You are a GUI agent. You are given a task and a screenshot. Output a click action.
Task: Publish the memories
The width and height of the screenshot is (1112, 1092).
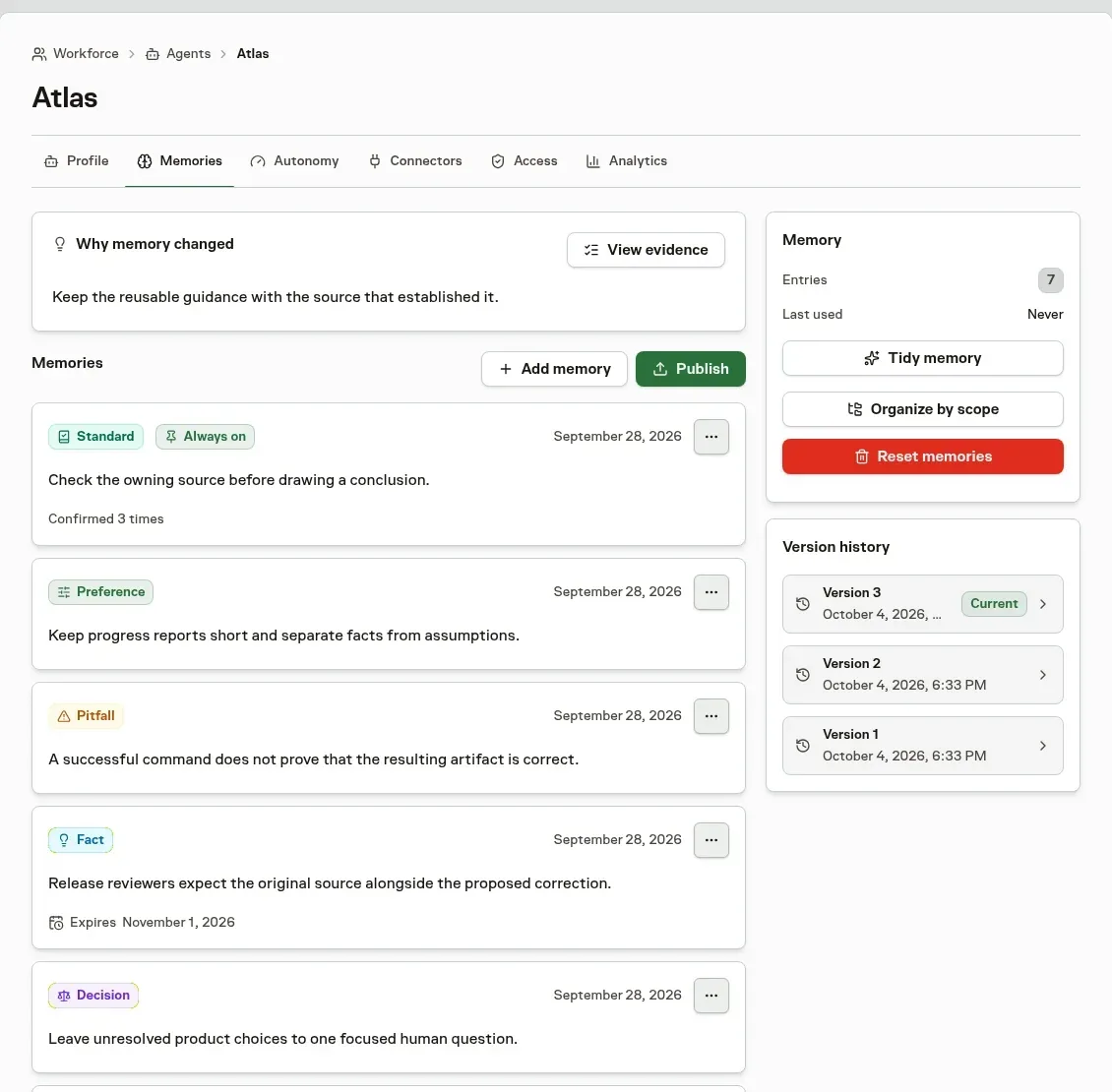click(x=690, y=369)
